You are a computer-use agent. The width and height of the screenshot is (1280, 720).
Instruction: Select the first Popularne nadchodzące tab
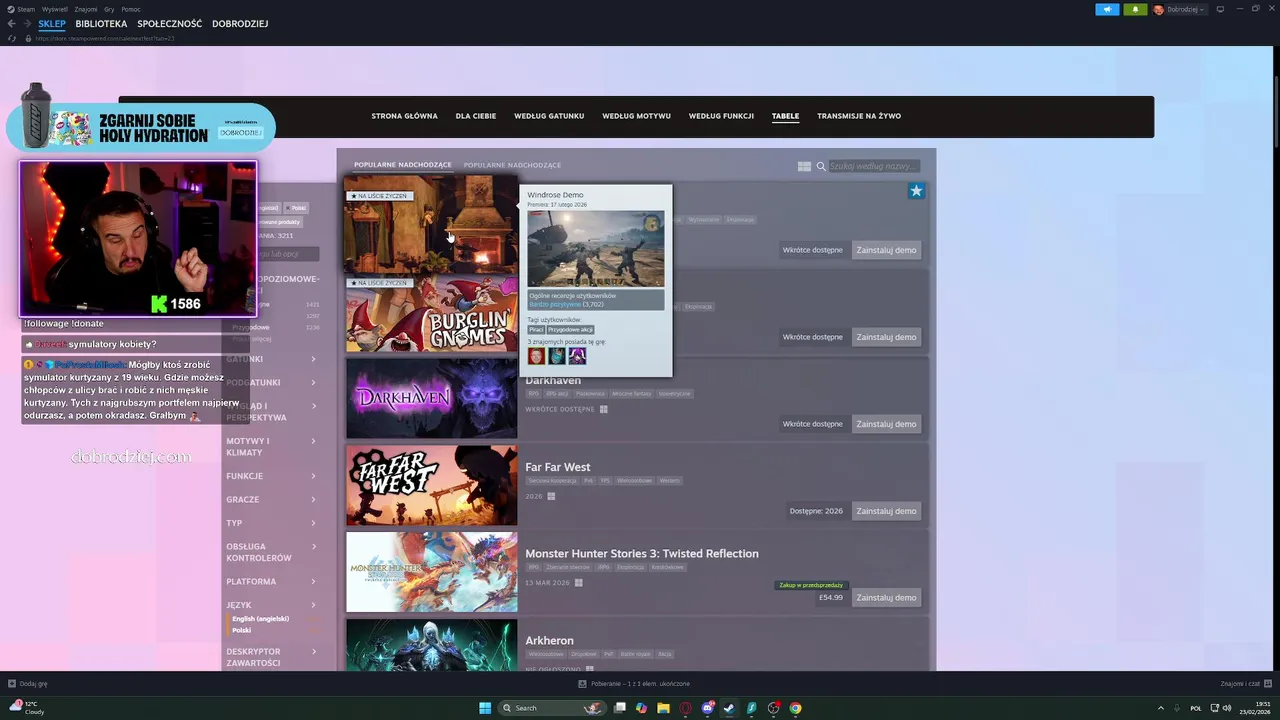(403, 165)
